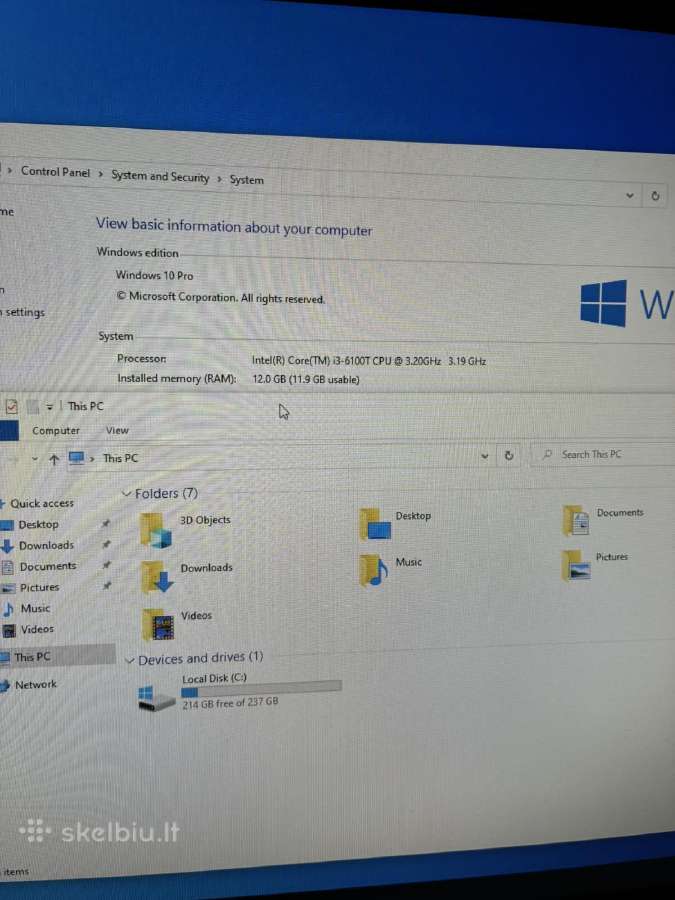Open the Computer ribbon tab
This screenshot has height=900, width=675.
(56, 430)
